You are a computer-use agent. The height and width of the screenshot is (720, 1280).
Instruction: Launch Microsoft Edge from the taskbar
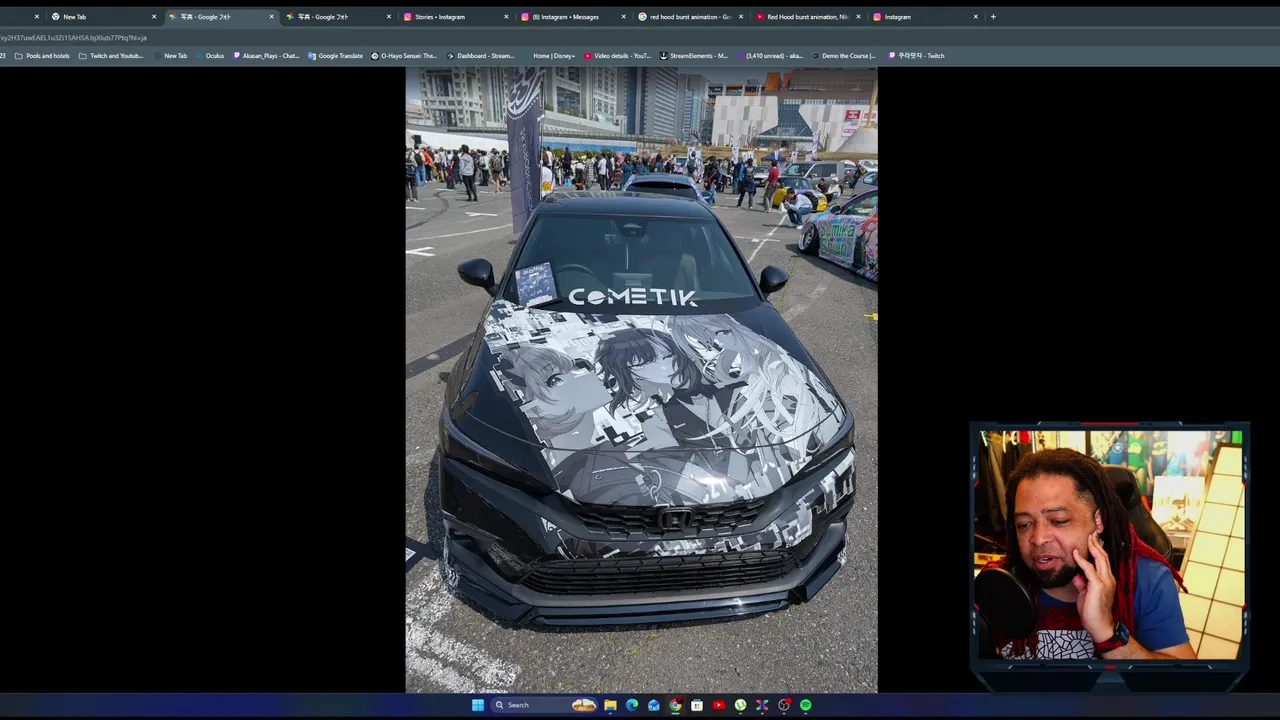pyautogui.click(x=632, y=705)
